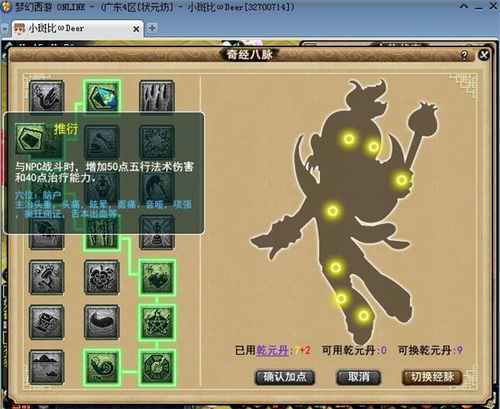Click the 取消 cancel button
Viewport: 500px width, 409px height.
(x=358, y=377)
